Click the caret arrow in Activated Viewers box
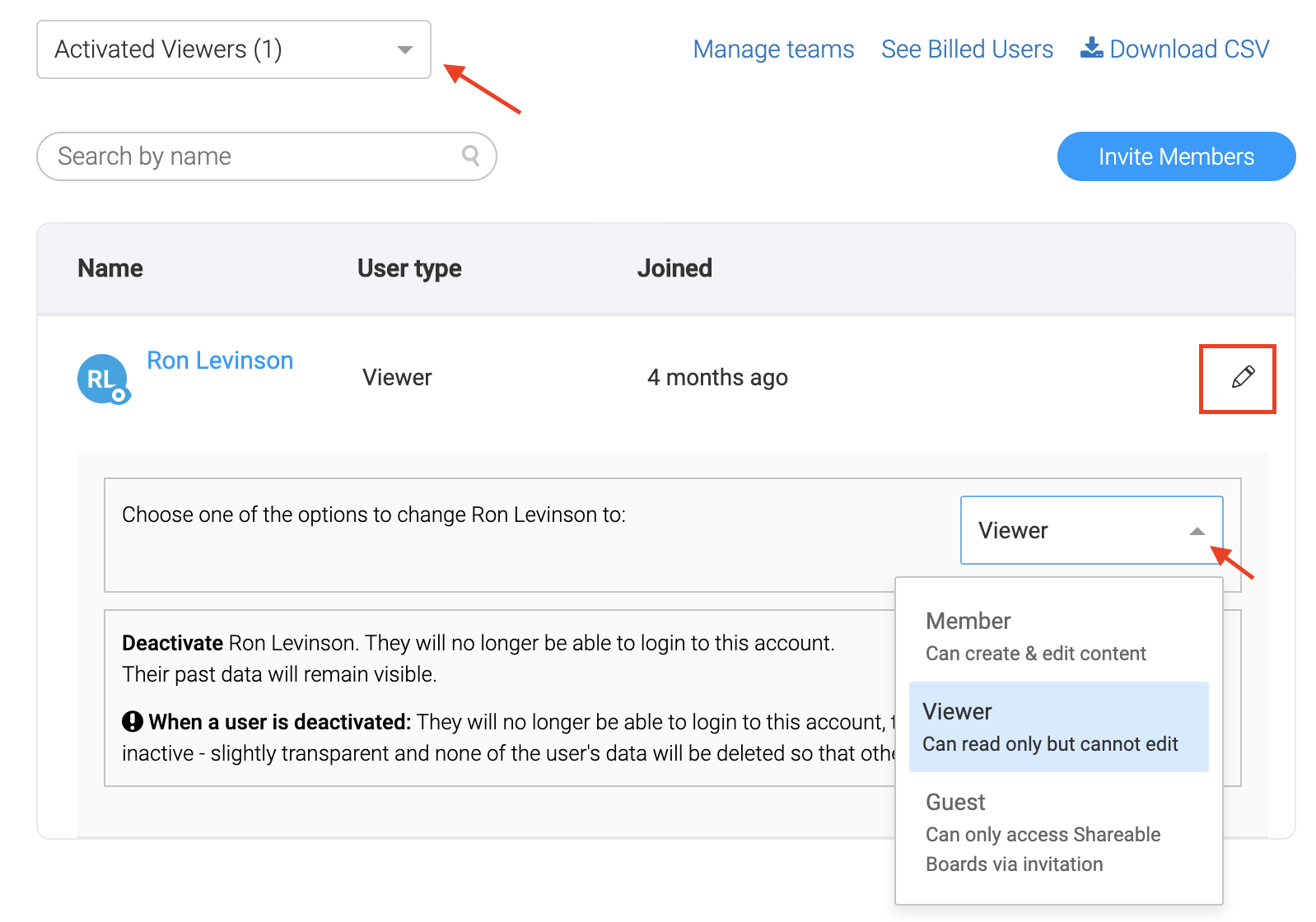 pyautogui.click(x=404, y=49)
